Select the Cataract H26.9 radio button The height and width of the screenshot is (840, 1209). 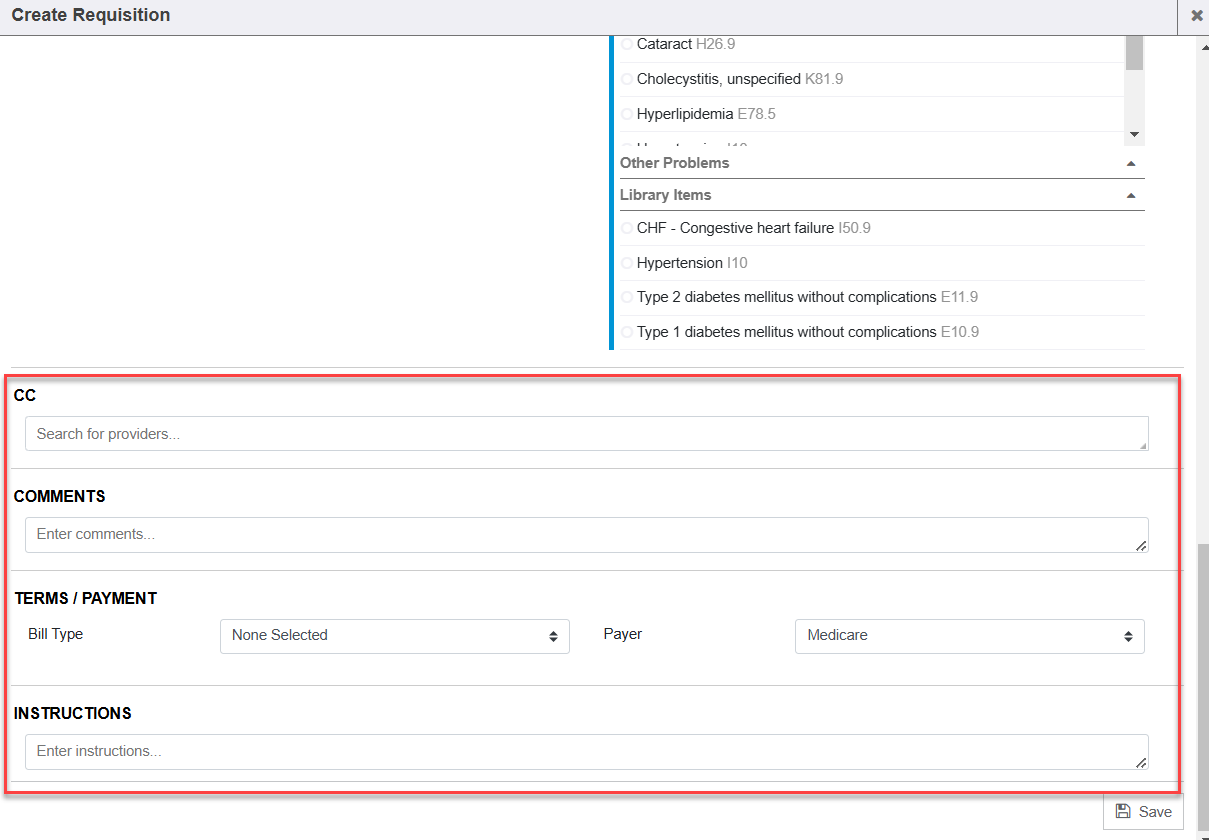click(627, 44)
